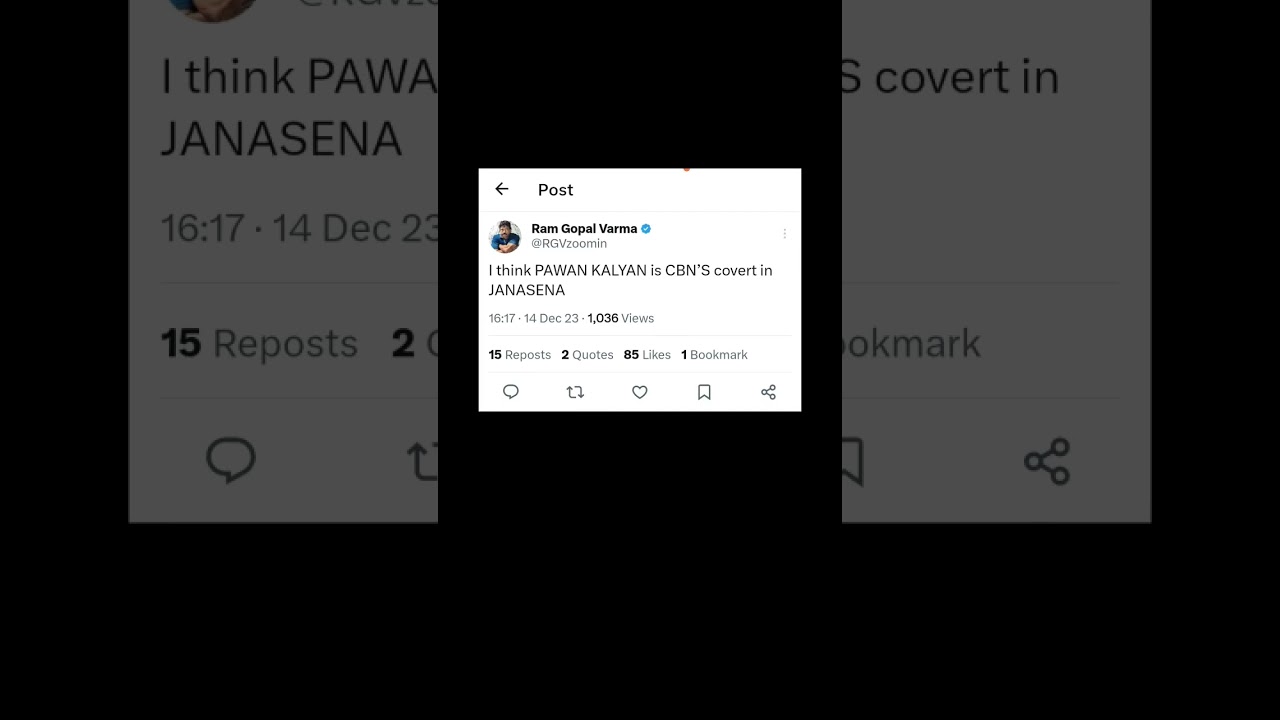
Task: View the 15 Reposts list in post card
Action: (x=520, y=355)
